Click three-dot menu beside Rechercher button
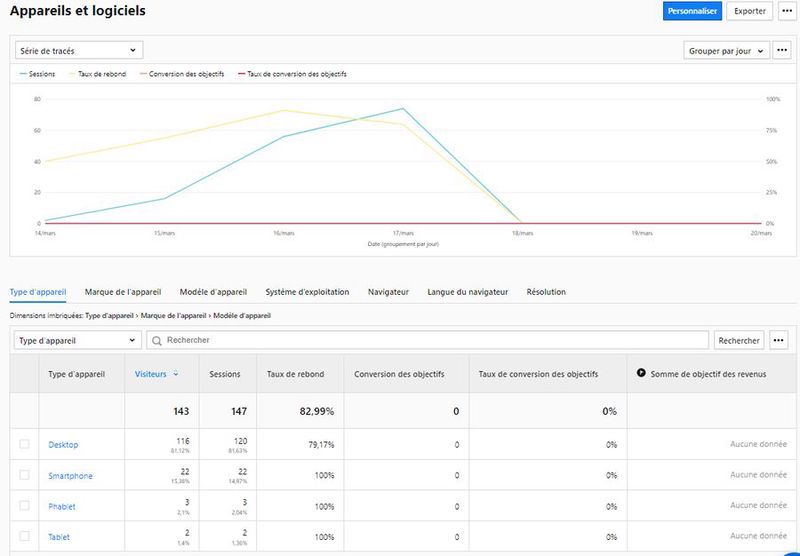This screenshot has width=800, height=556. click(779, 340)
